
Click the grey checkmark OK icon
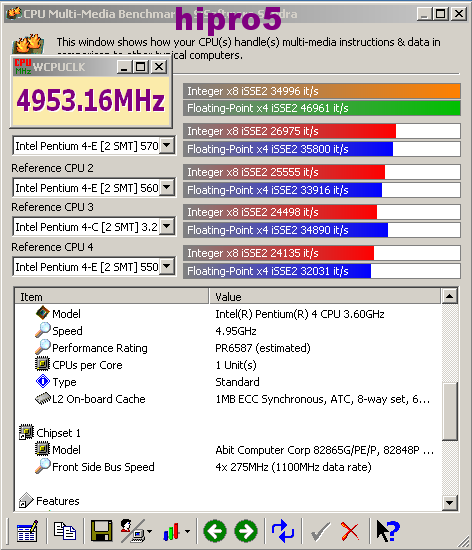coord(321,532)
